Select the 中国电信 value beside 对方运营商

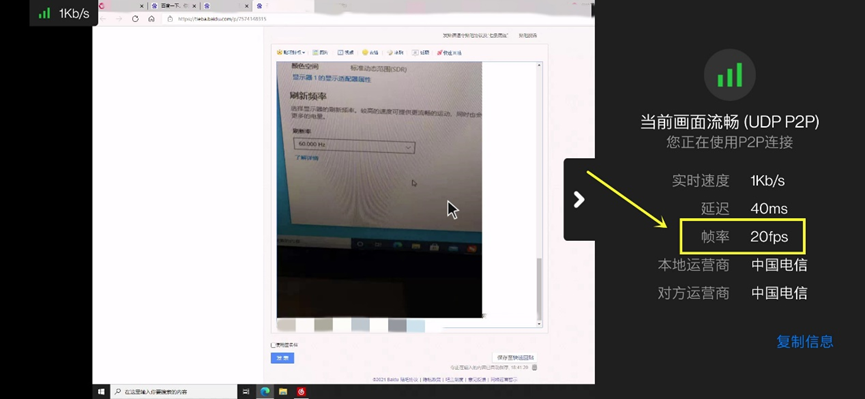(779, 293)
